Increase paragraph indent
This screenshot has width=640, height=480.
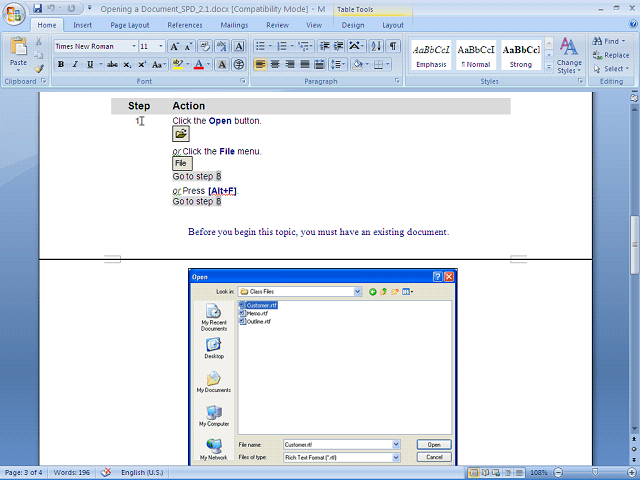click(x=338, y=46)
